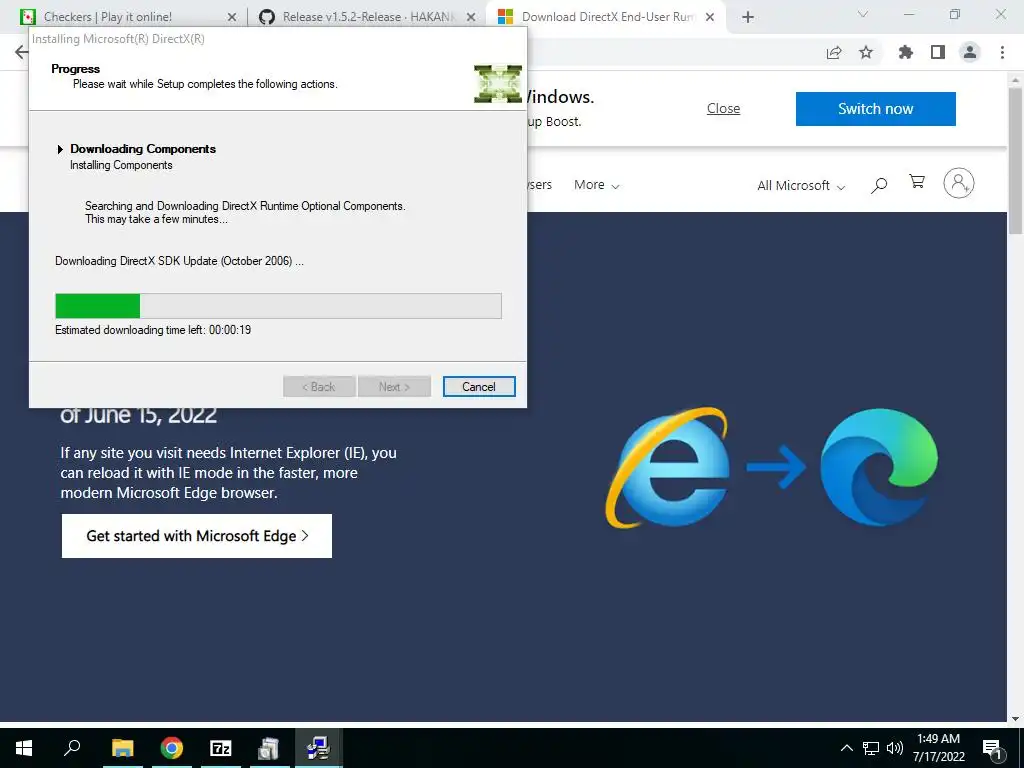Click 'Downloading DirectX SDK Update' status text
The image size is (1024, 768).
click(179, 261)
